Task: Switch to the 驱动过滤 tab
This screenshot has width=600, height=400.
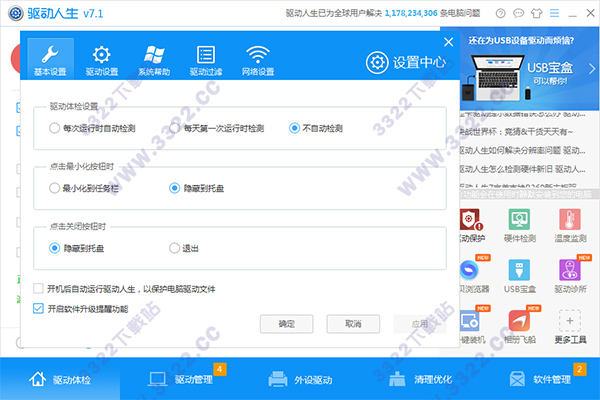Action: point(206,59)
